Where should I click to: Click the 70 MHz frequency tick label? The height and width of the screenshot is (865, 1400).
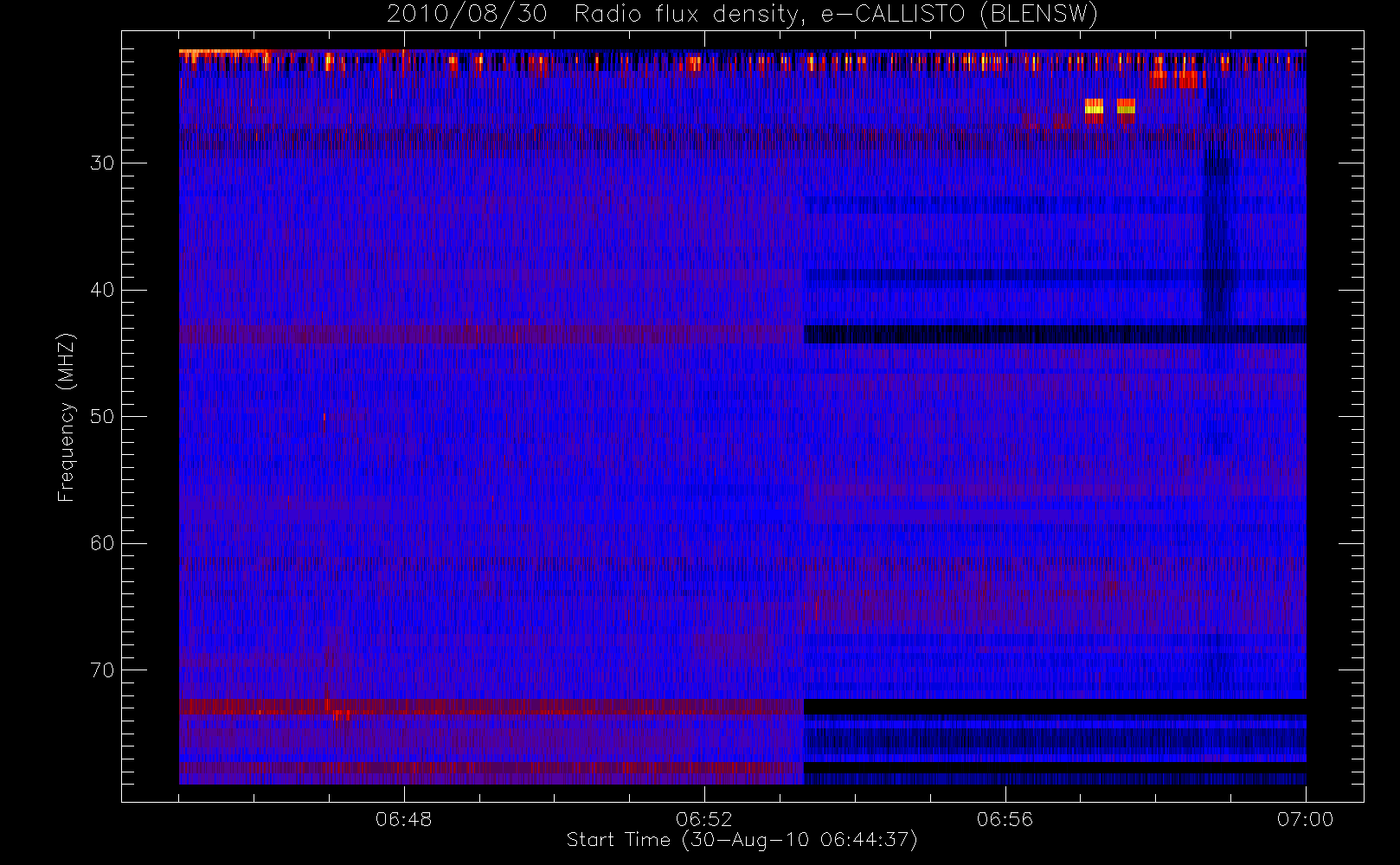tap(102, 670)
